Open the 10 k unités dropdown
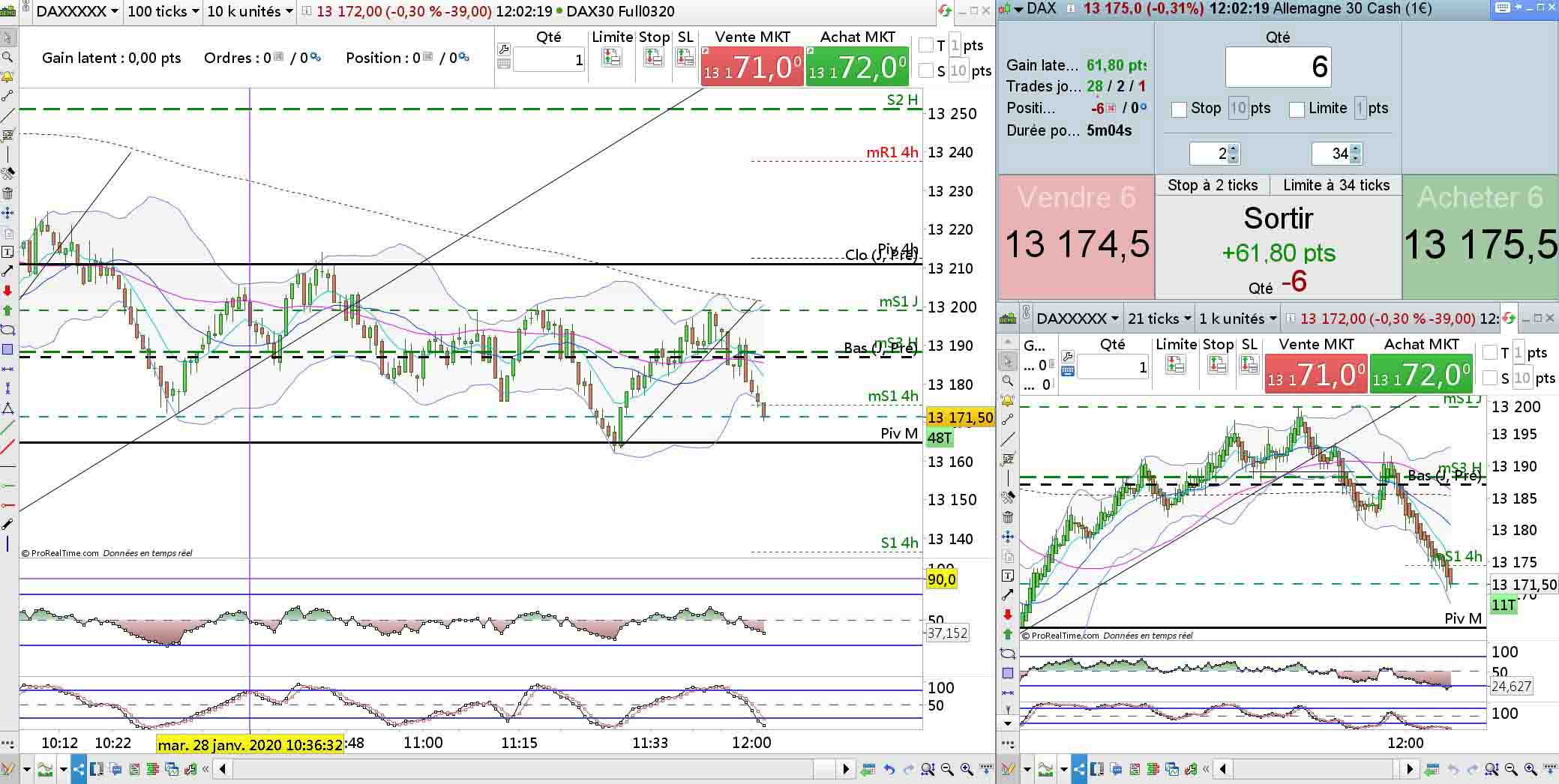The image size is (1559, 784). 250,11
